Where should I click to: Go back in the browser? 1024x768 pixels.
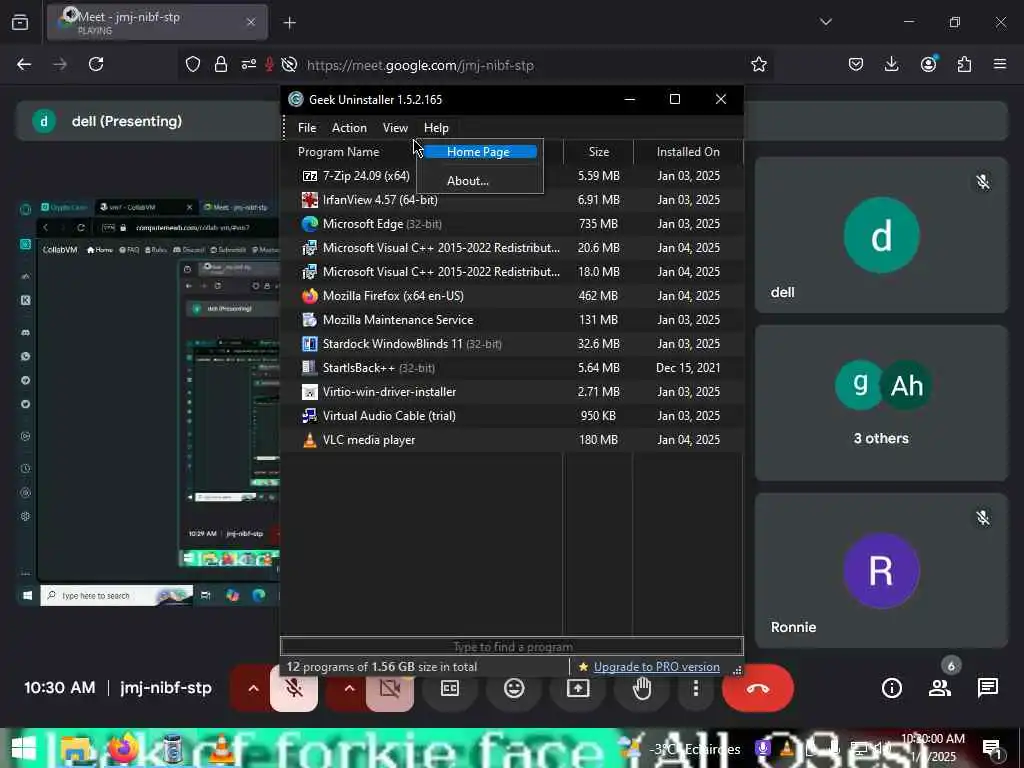point(24,64)
